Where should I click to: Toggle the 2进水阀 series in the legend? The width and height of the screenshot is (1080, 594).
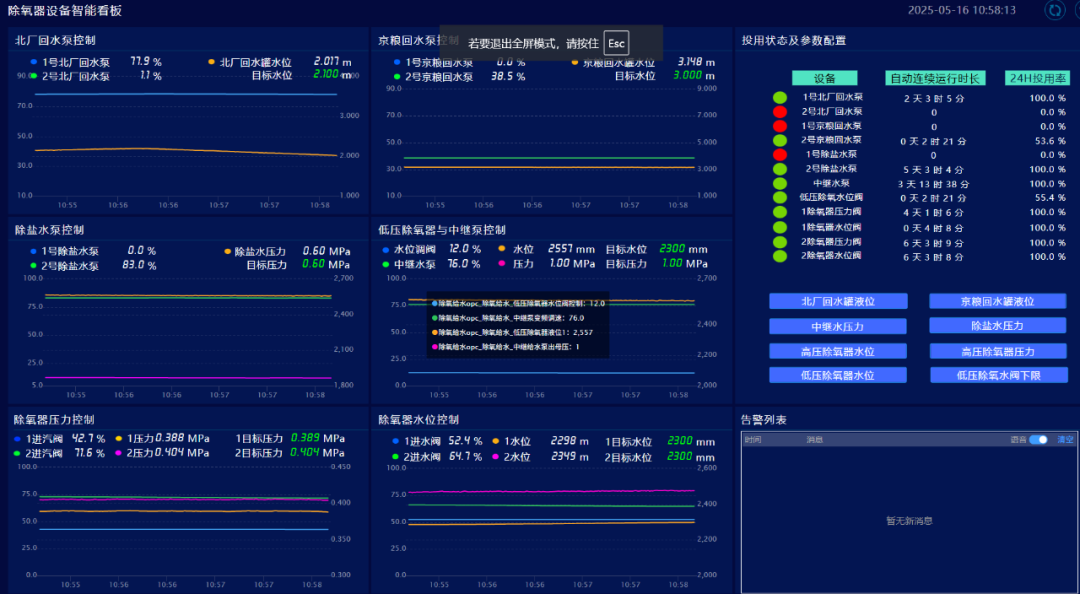pos(416,456)
